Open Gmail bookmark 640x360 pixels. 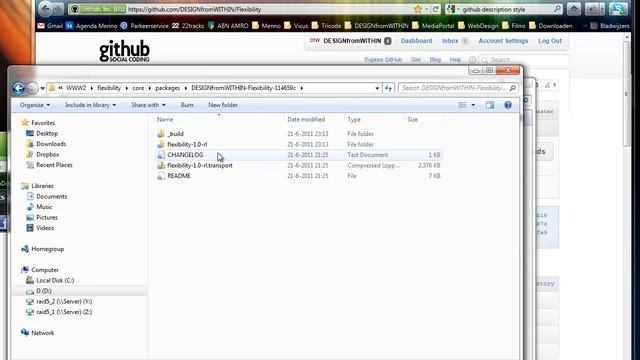[50, 26]
